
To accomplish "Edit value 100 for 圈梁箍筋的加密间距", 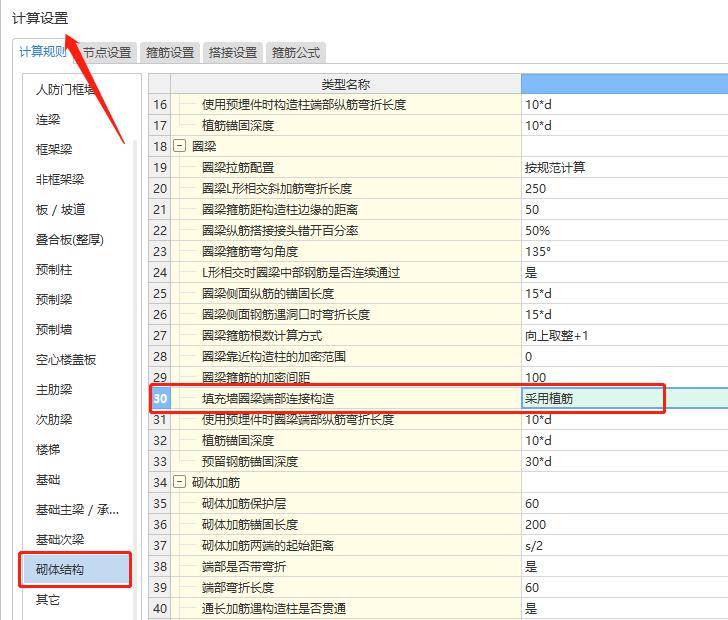I will pyautogui.click(x=624, y=377).
